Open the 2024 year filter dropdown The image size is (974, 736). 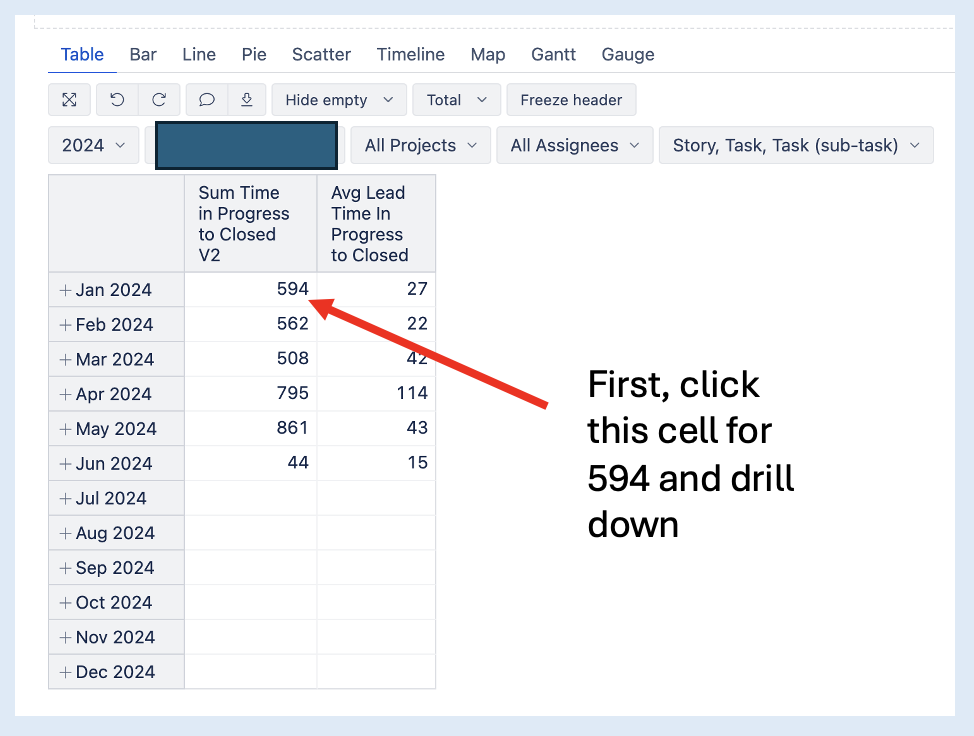point(94,145)
